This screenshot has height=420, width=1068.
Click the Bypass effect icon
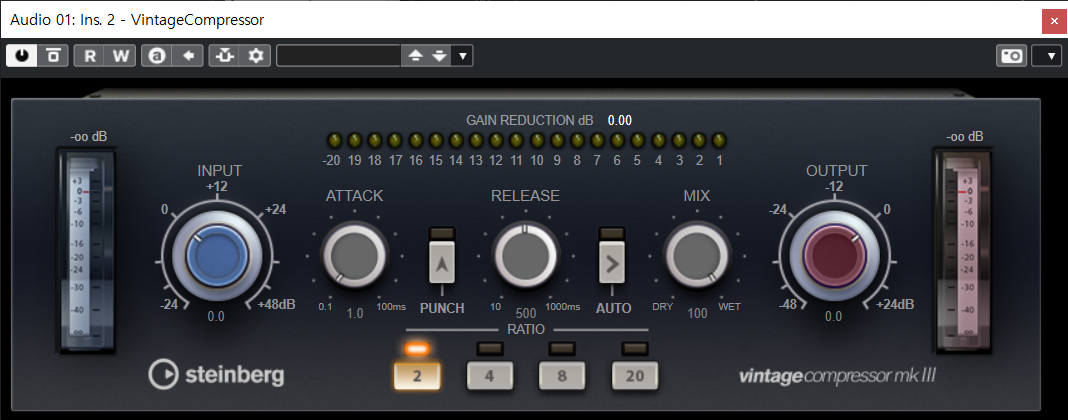[53, 56]
